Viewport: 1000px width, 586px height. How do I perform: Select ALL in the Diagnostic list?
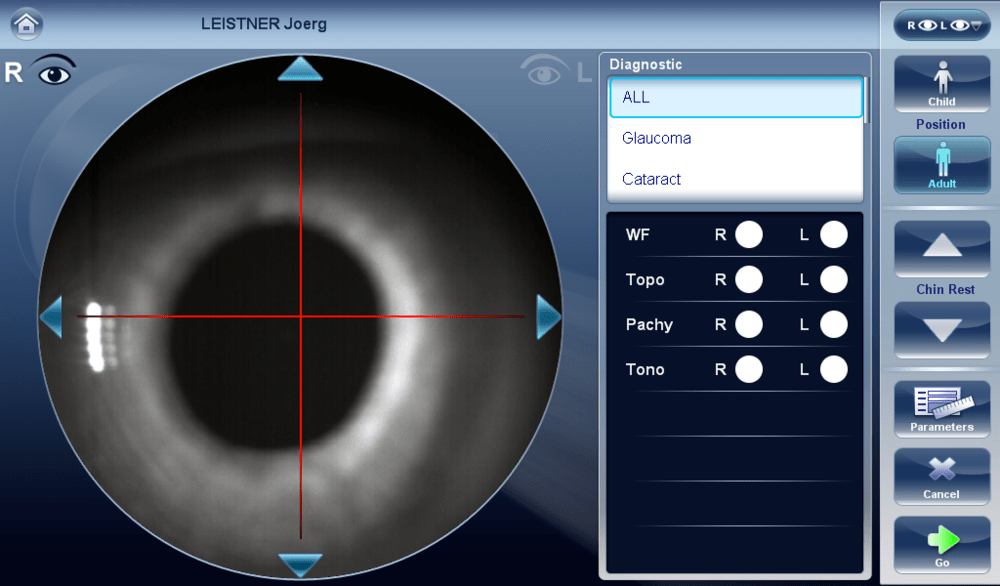pos(735,98)
